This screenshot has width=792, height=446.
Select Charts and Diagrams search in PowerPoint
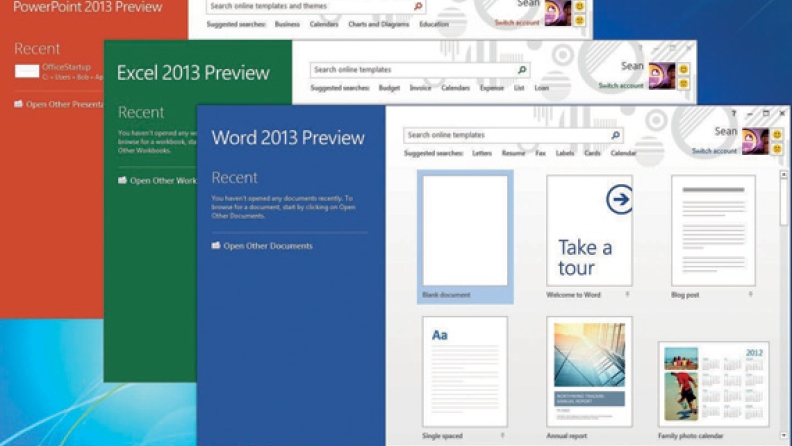click(x=378, y=24)
